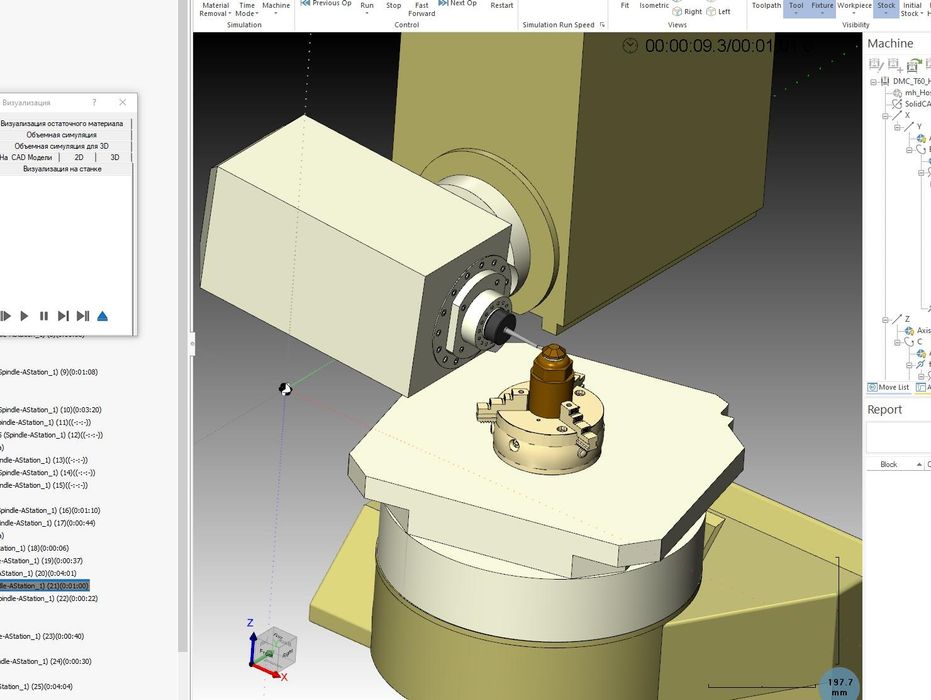Click the blue eject triangle icon
Viewport: 931px width, 700px height.
102,316
